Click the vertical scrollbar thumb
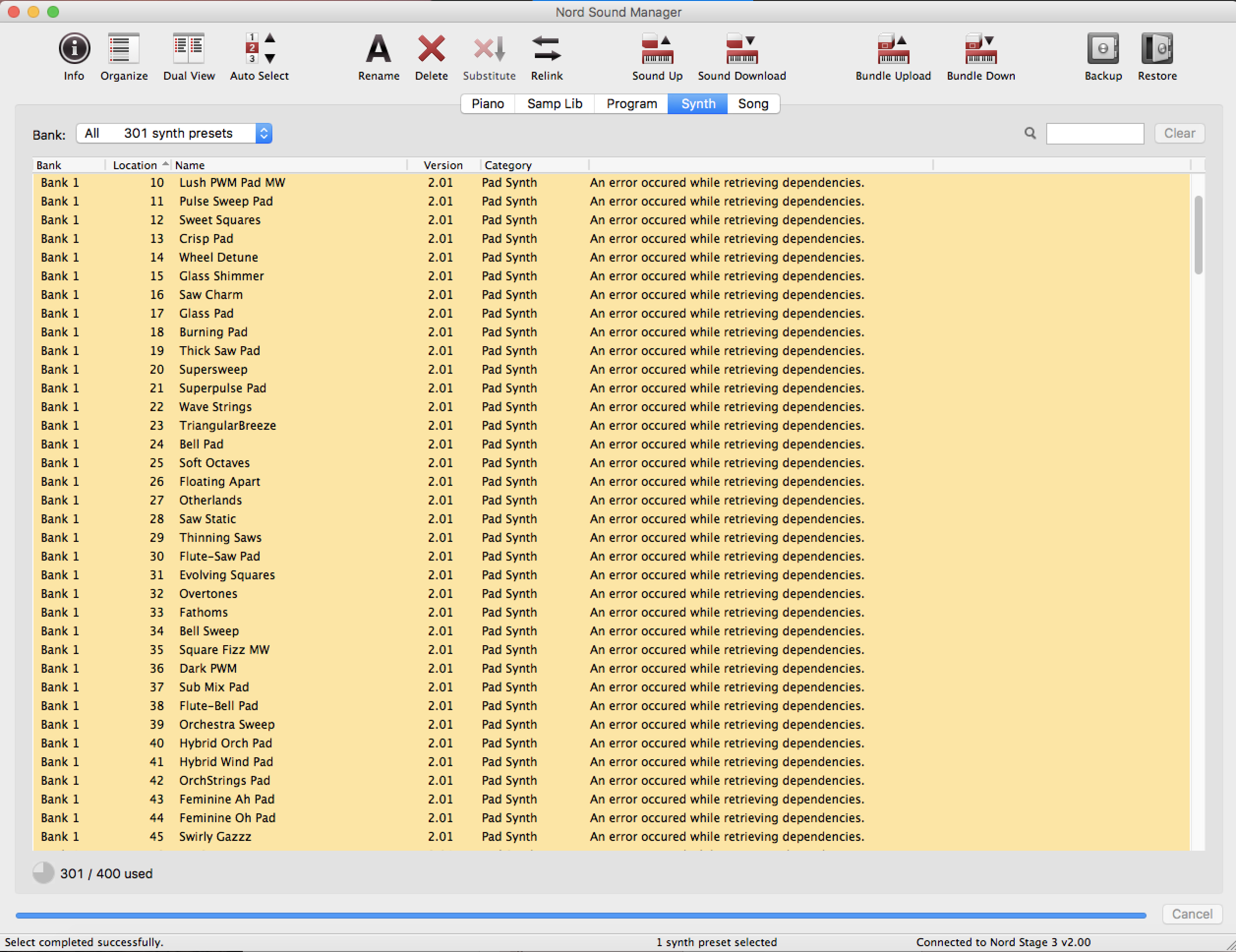 [x=1198, y=235]
